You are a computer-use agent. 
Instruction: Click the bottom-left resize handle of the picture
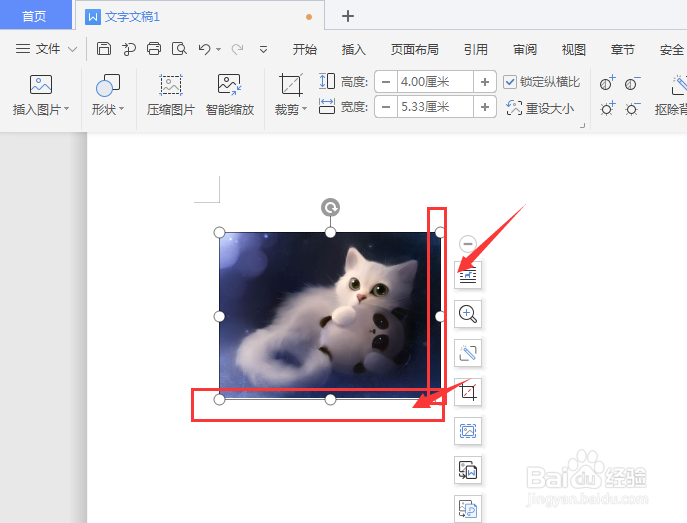point(220,399)
